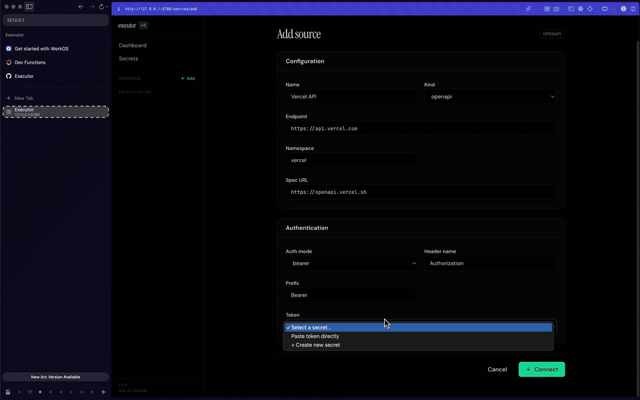Viewport: 640px width, 400px height.
Task: Click the version badge beside executor logo
Action: point(143,25)
